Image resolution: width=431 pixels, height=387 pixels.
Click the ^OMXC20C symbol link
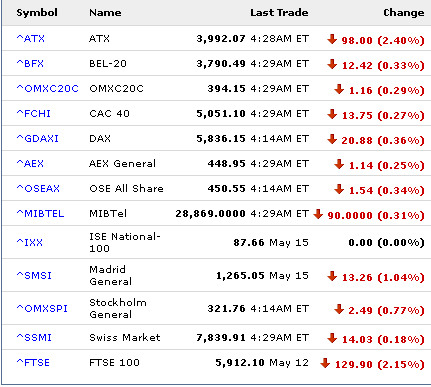pos(48,89)
